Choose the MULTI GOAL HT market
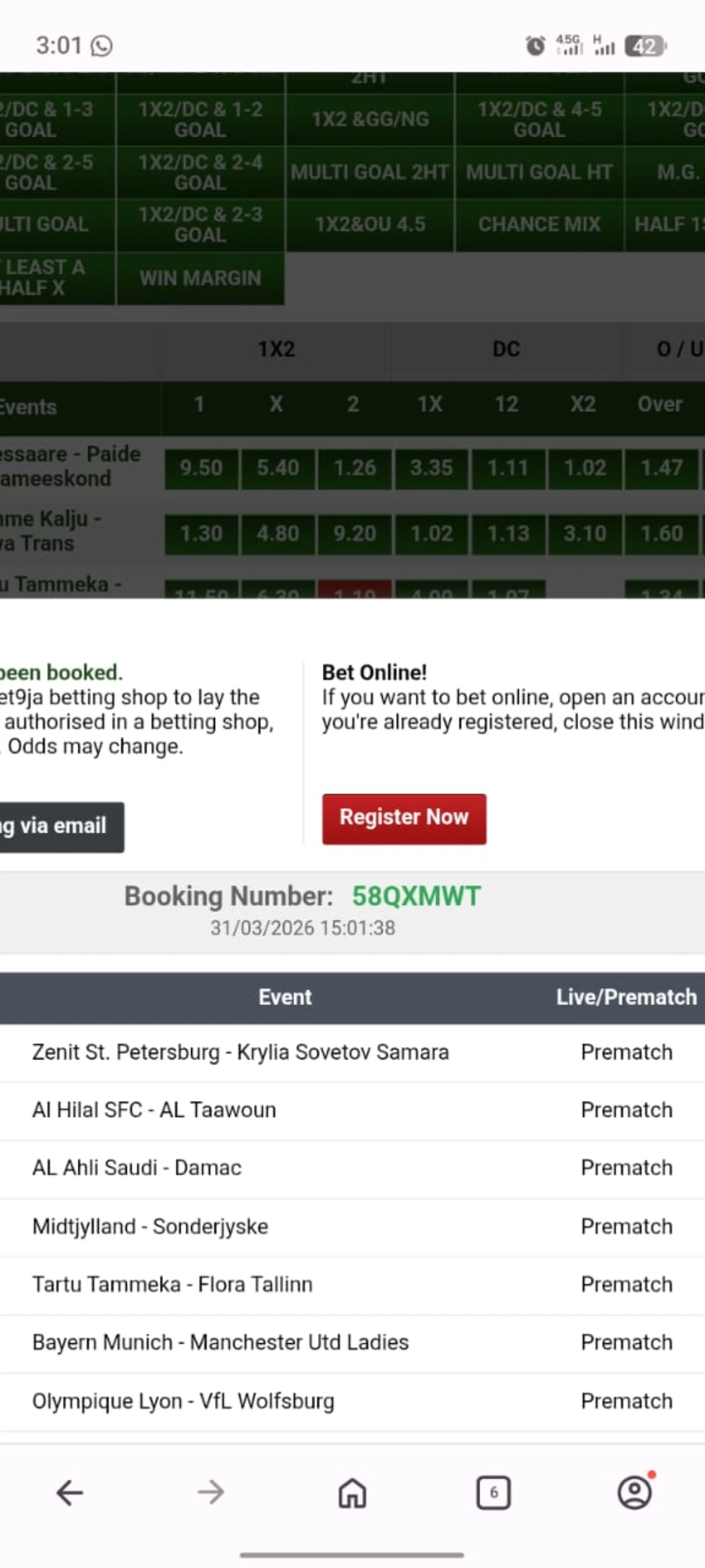 coord(539,172)
